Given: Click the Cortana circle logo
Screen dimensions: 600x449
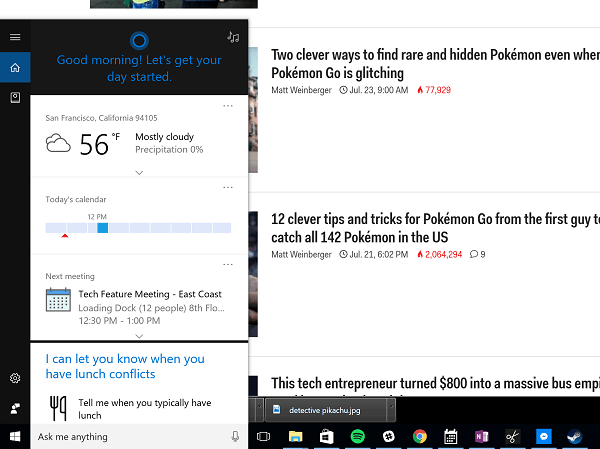Looking at the screenshot, I should (139, 41).
